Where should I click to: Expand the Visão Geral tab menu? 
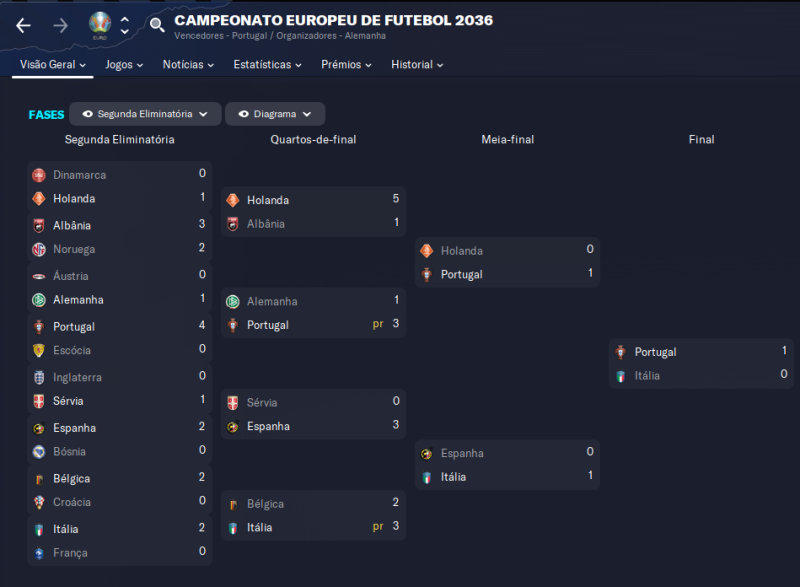53,64
